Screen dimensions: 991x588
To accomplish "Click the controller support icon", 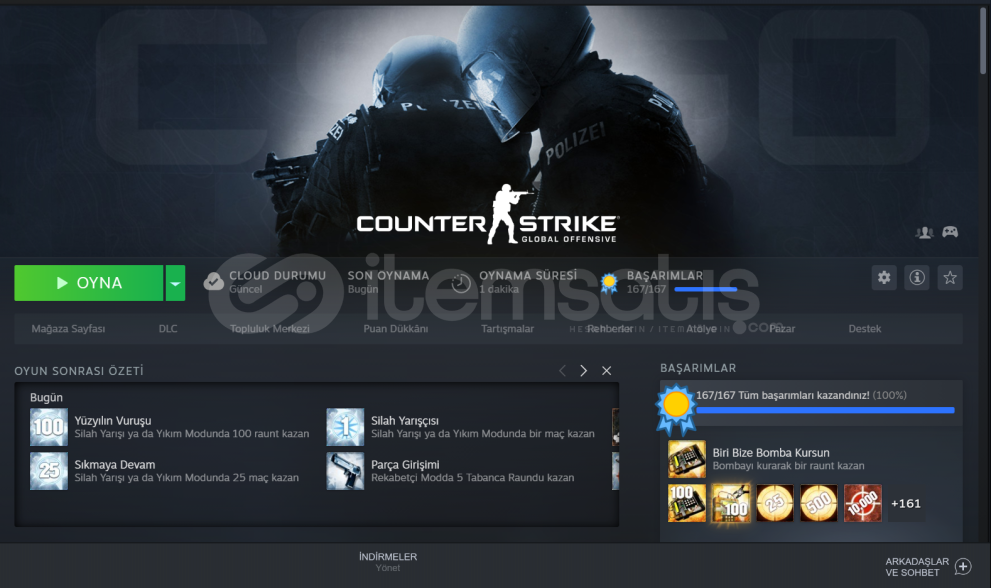I will (x=950, y=232).
